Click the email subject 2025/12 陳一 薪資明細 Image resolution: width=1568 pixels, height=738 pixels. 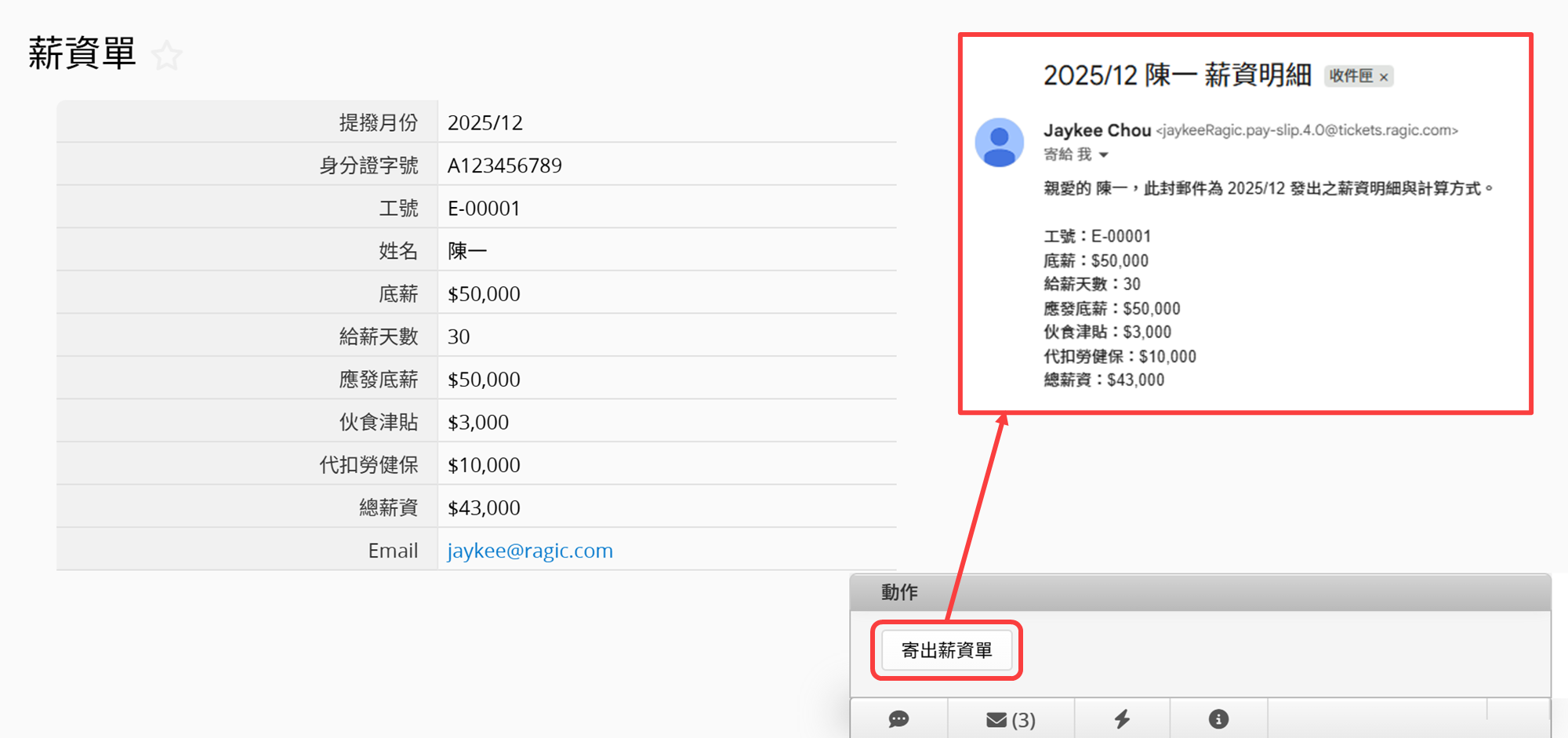(1177, 75)
